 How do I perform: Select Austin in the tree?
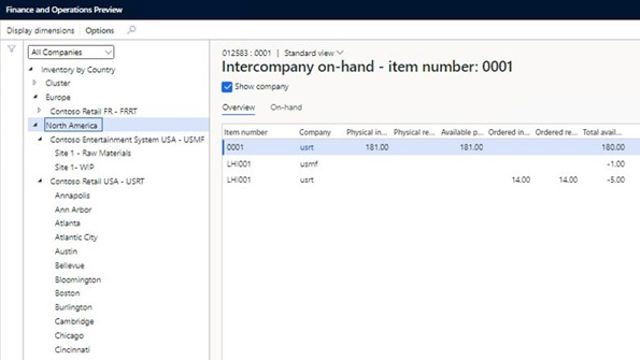(x=66, y=251)
